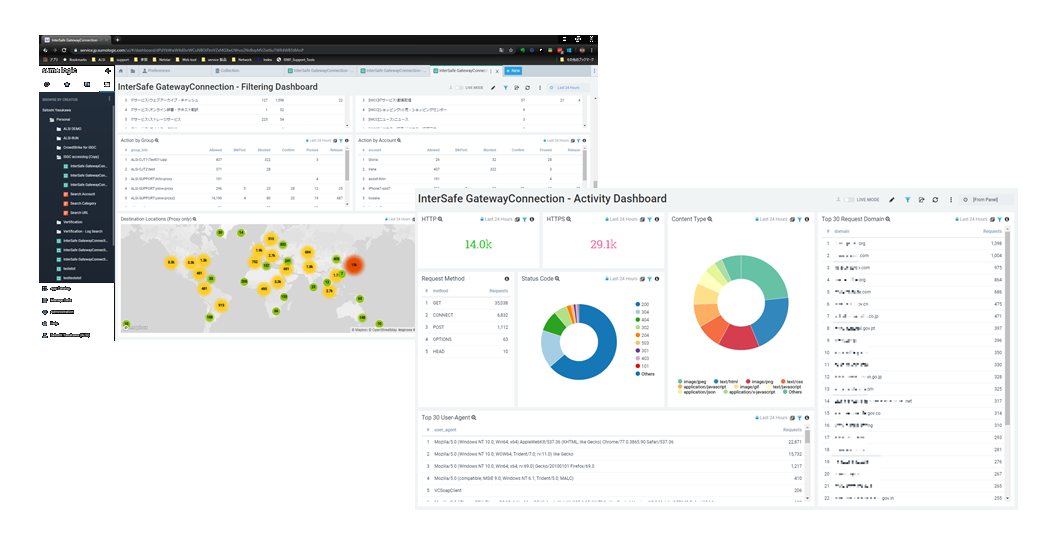The image size is (1057, 559).
Task: Click the blue New tab button
Action: pos(513,71)
